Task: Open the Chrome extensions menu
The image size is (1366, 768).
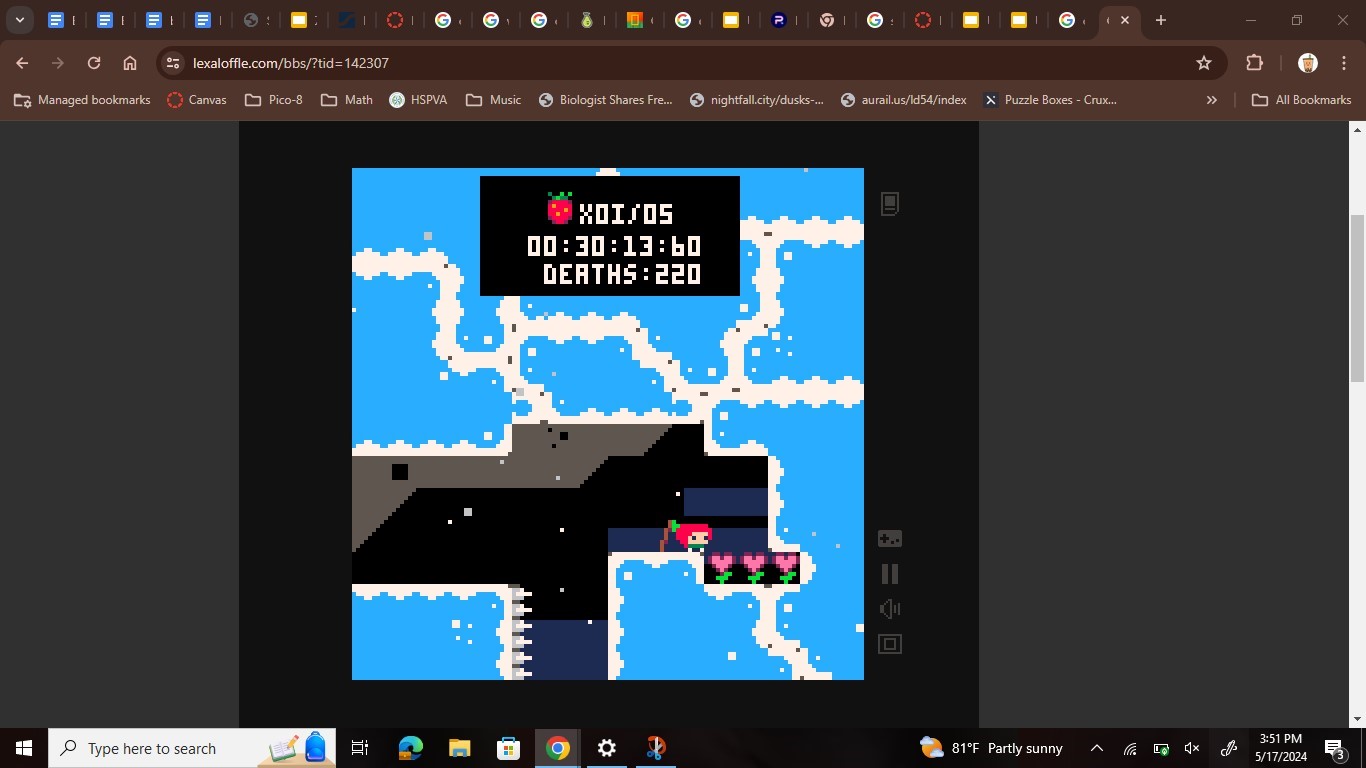Action: [x=1254, y=63]
